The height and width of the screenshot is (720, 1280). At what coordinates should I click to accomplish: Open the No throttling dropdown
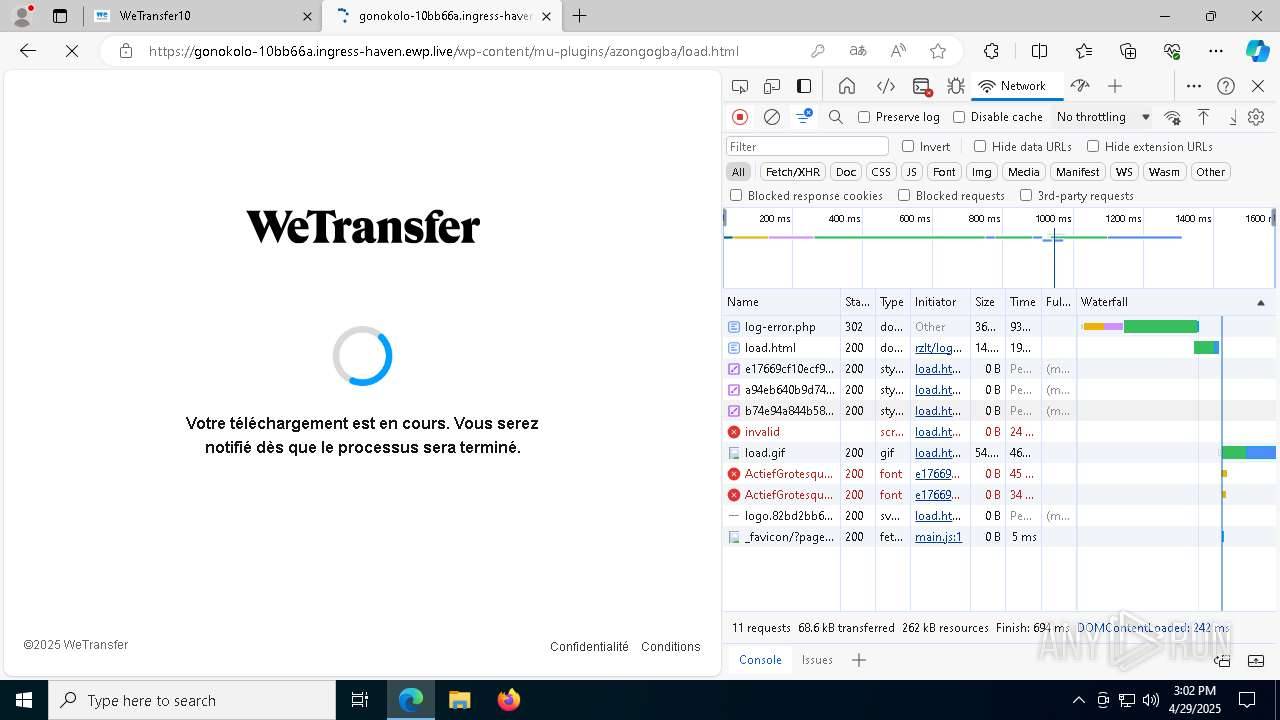pos(1103,117)
